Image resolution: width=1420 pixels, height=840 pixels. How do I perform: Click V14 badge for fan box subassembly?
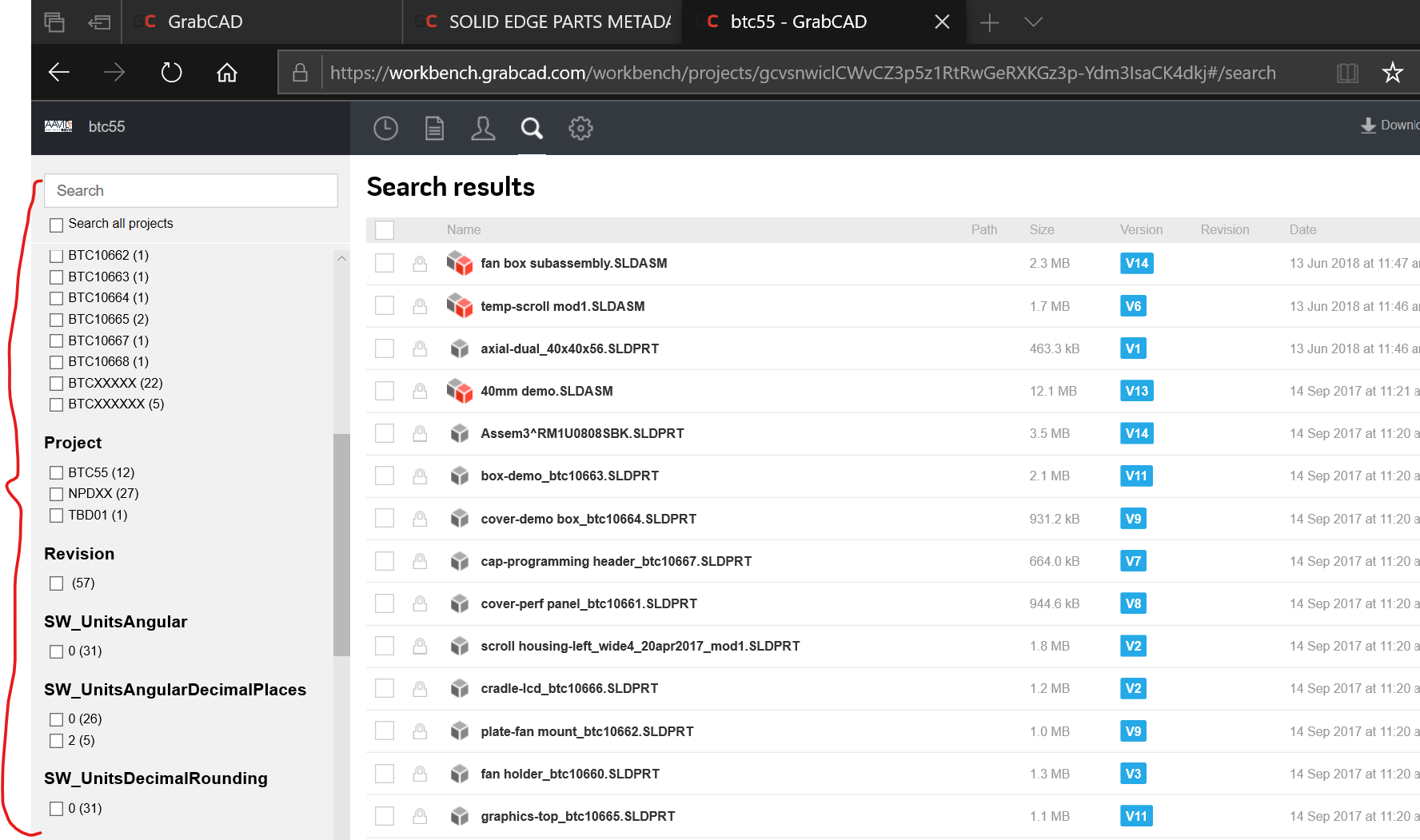coord(1137,263)
